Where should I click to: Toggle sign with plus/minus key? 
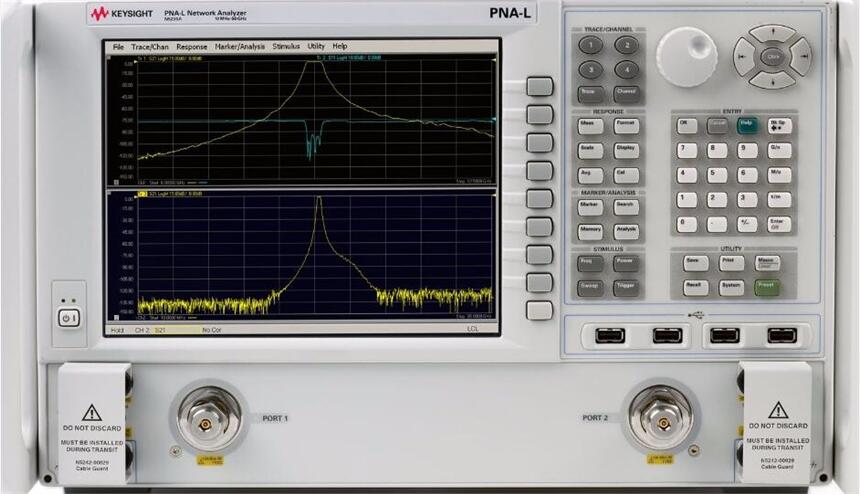[747, 225]
